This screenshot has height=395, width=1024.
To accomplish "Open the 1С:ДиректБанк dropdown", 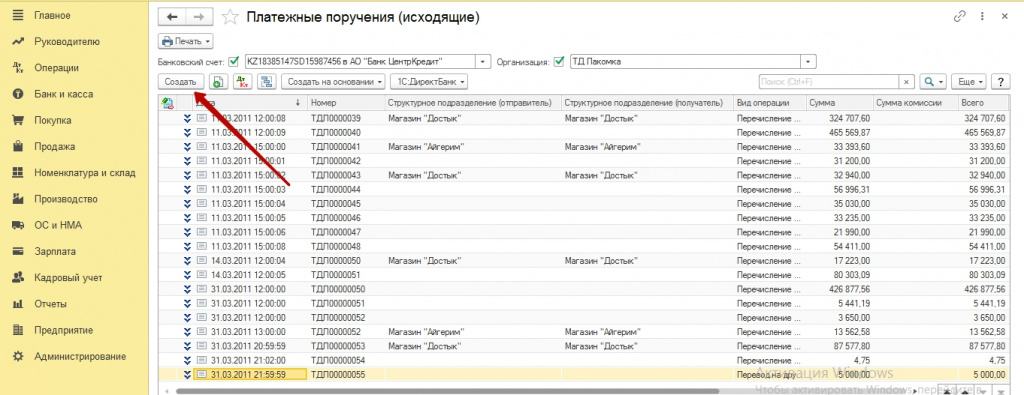I will [428, 82].
